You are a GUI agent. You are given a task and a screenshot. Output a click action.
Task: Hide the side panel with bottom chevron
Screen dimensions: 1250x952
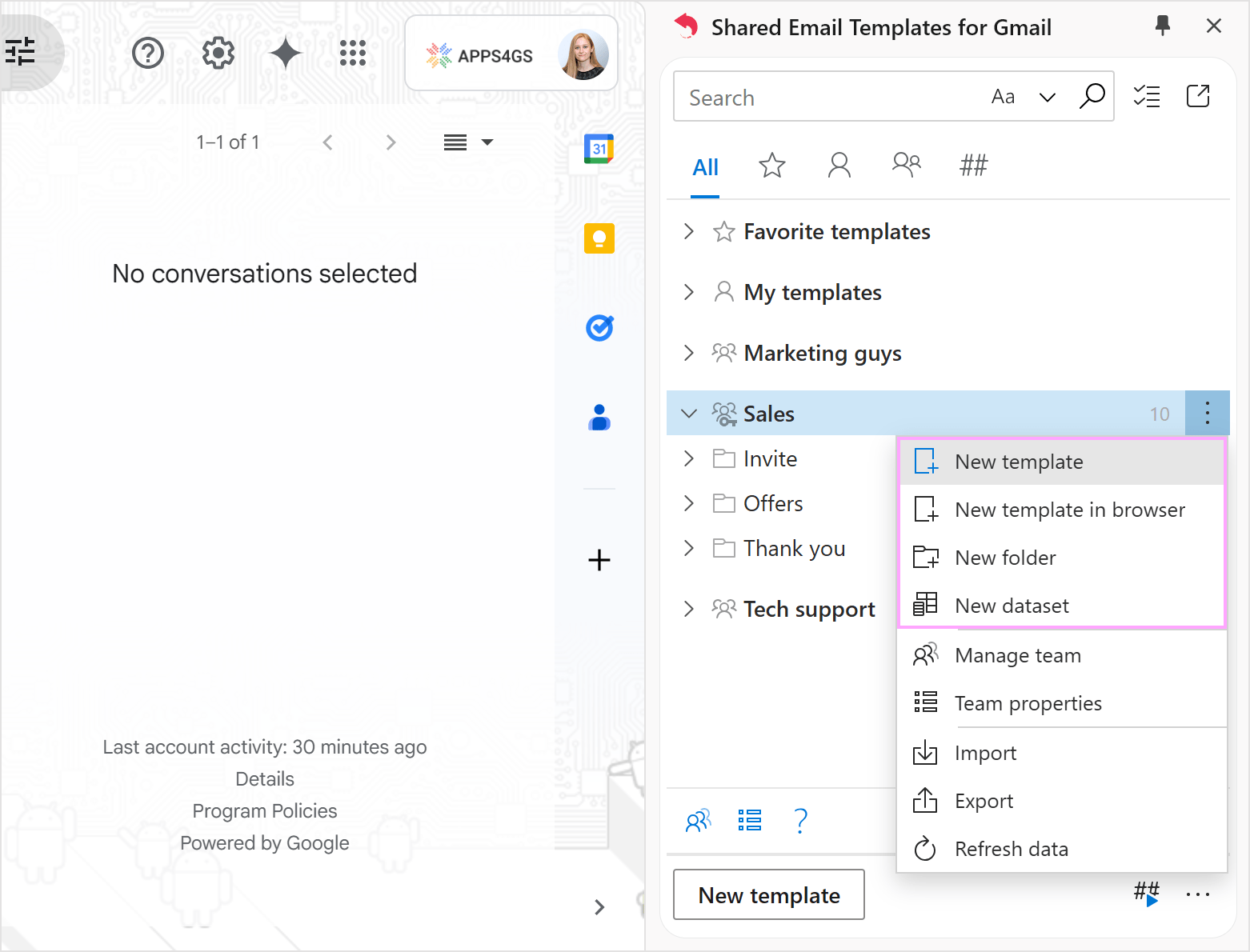[x=599, y=907]
